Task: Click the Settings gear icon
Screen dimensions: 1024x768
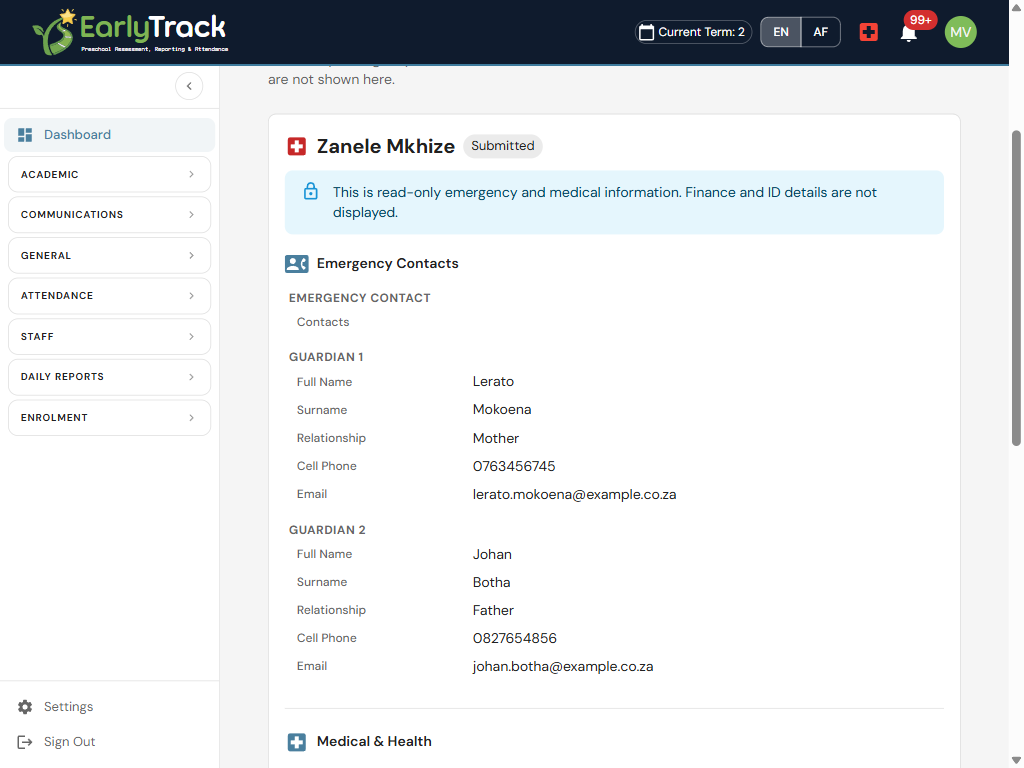Action: (25, 707)
